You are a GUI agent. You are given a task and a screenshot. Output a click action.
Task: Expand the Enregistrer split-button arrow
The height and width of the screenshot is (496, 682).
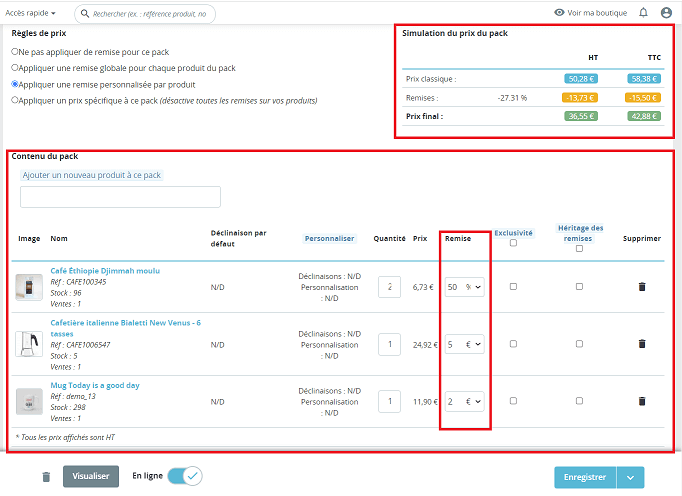[x=630, y=477]
